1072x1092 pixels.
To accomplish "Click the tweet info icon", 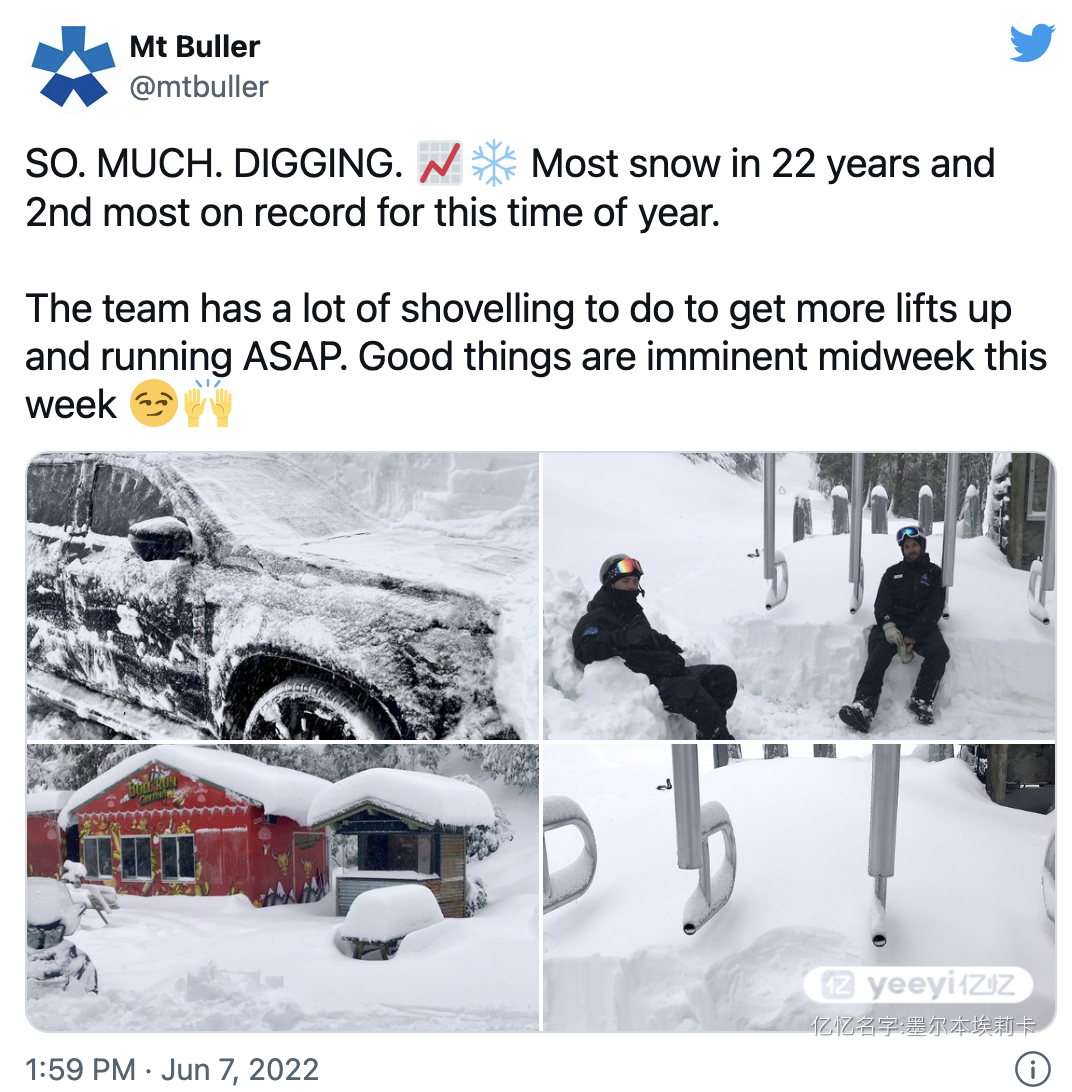I will (1032, 1068).
